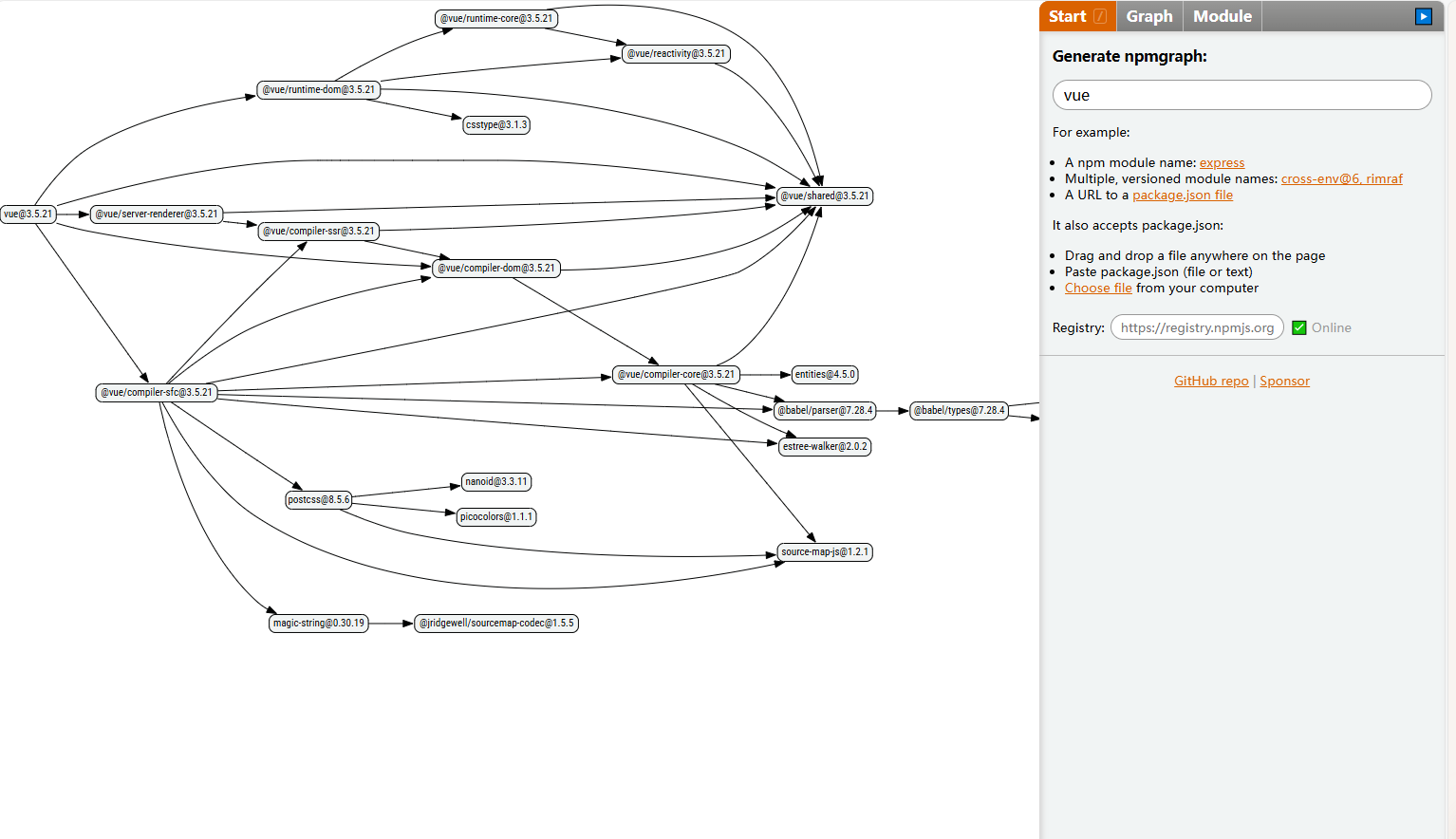Click the @vue/compiler-sfc@3.5.21 node
This screenshot has height=839, width=1456.
[x=157, y=393]
